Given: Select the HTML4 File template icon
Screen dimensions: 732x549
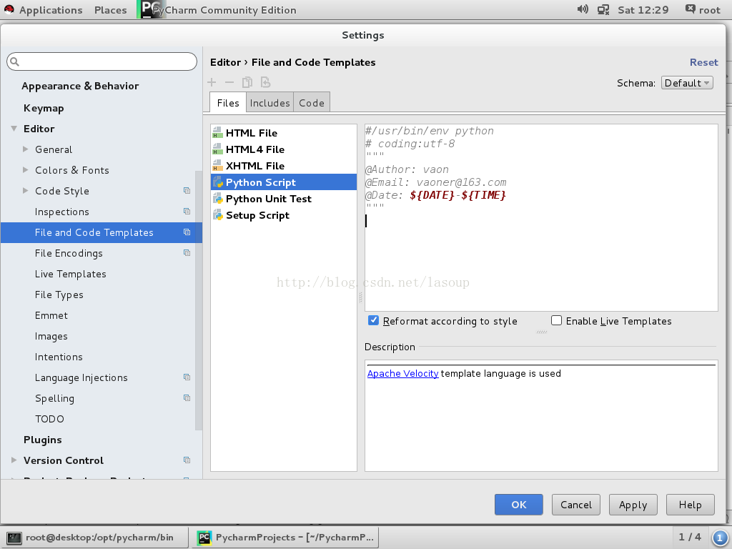Looking at the screenshot, I should tap(218, 149).
